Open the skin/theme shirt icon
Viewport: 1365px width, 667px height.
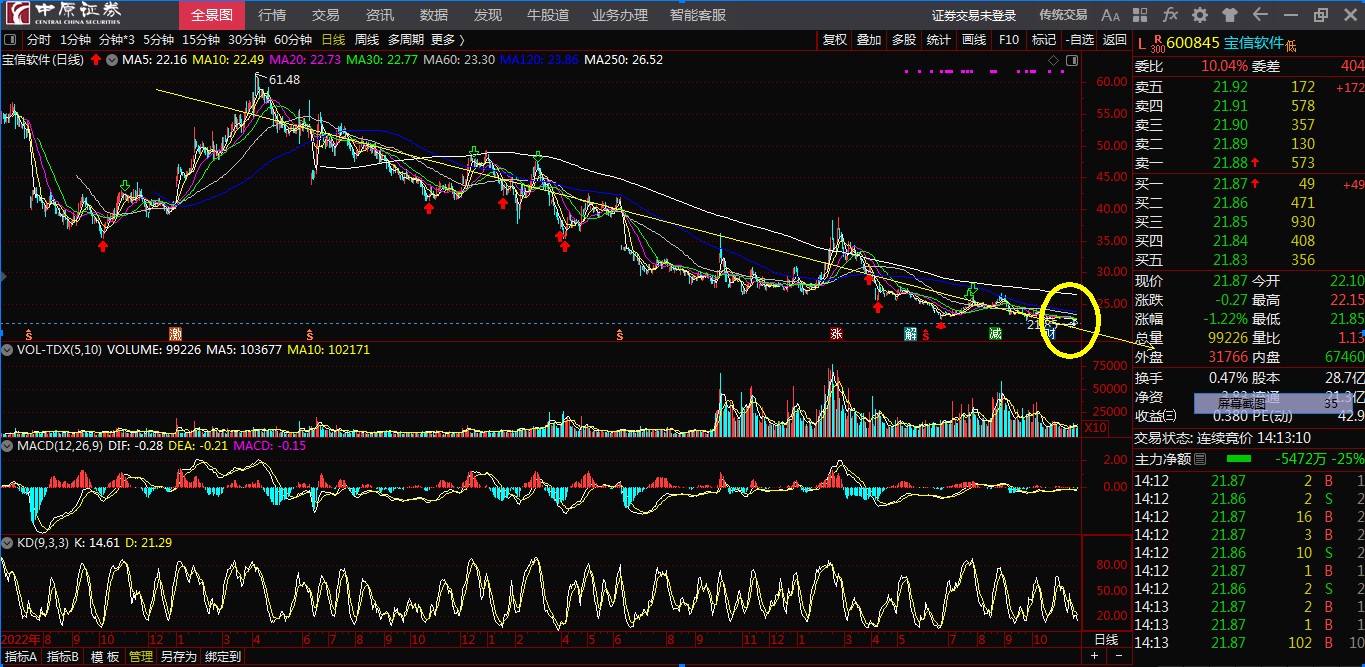(1230, 15)
